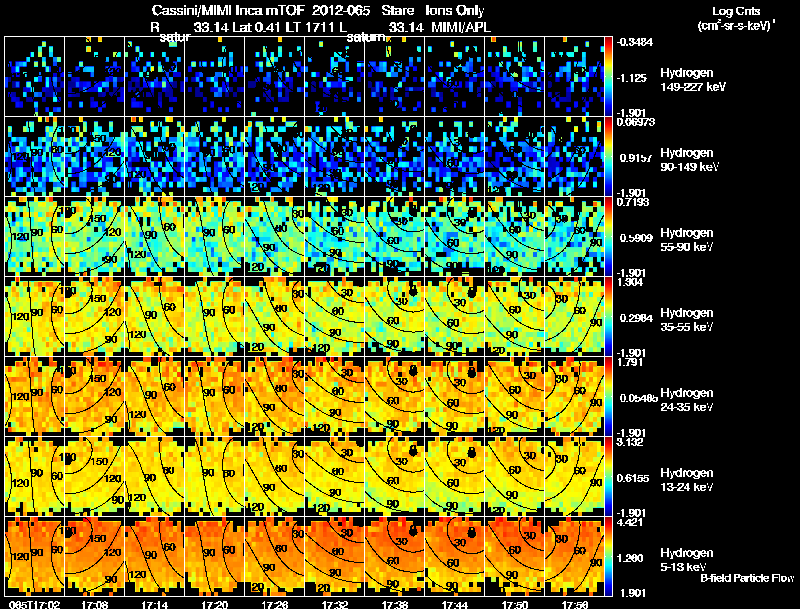Image resolution: width=800 pixels, height=609 pixels.
Task: Open the 24-35 keV panel at 17:50
Action: tap(515, 396)
